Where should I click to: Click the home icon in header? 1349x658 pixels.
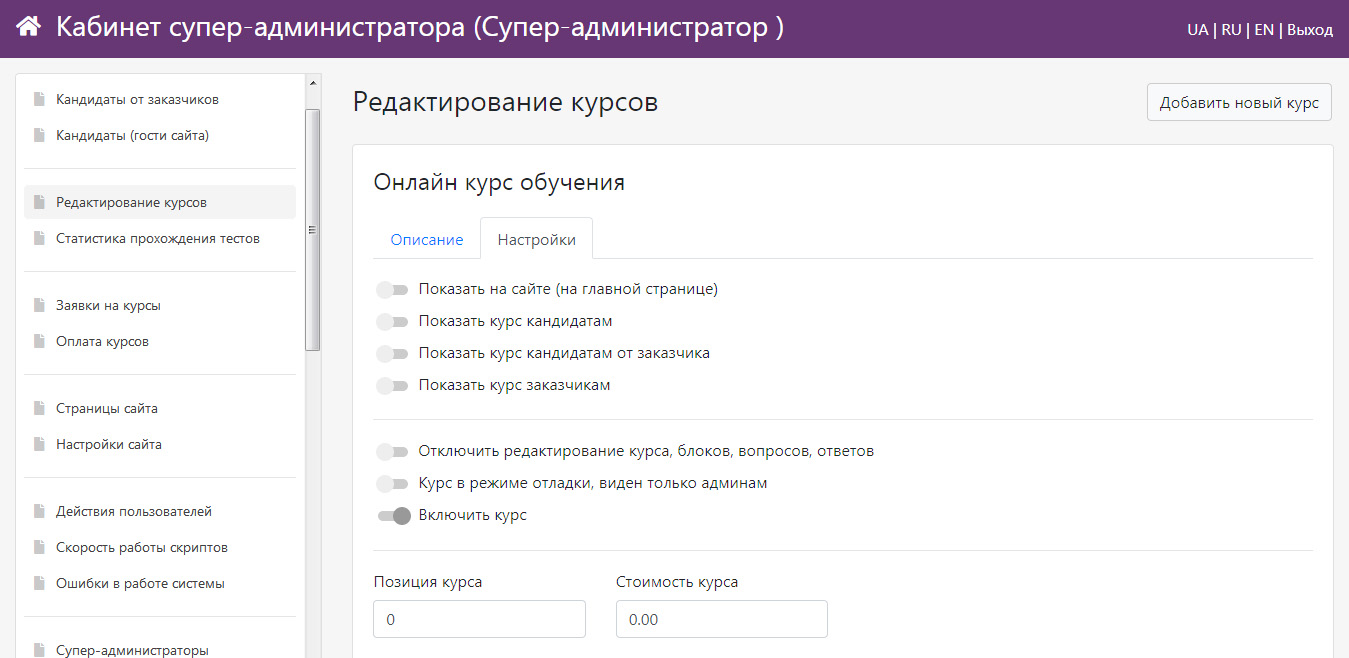[29, 27]
